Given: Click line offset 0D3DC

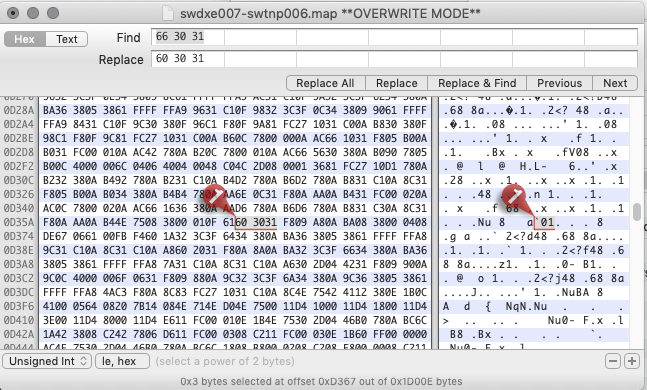Looking at the screenshot, I should click(x=19, y=293).
